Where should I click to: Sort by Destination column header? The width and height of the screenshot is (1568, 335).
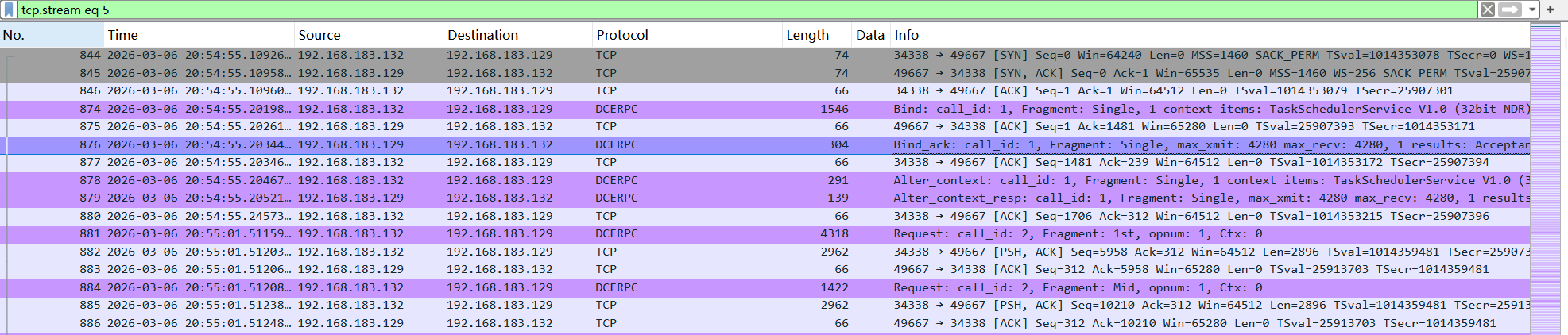pos(517,35)
